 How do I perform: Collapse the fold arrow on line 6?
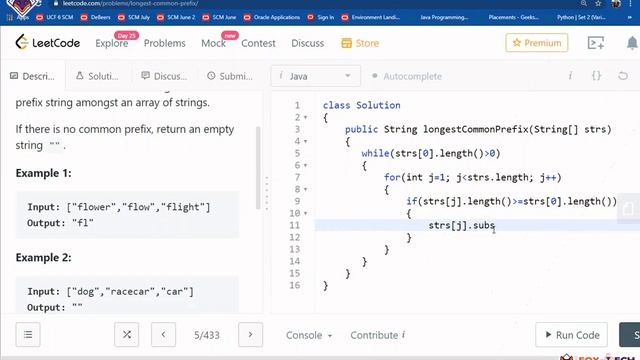305,166
